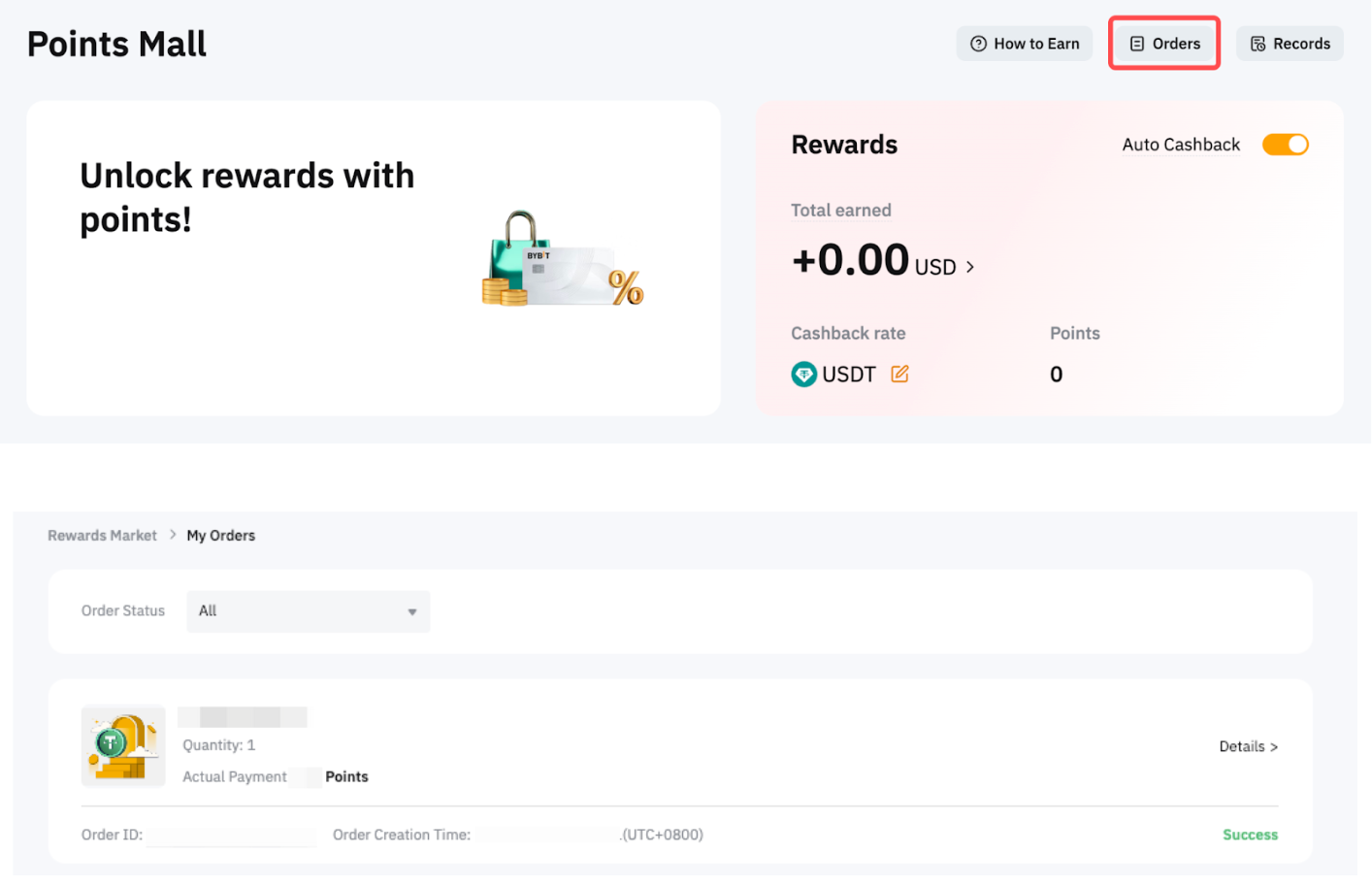The image size is (1372, 887).
Task: Open order Details link
Action: (1248, 746)
